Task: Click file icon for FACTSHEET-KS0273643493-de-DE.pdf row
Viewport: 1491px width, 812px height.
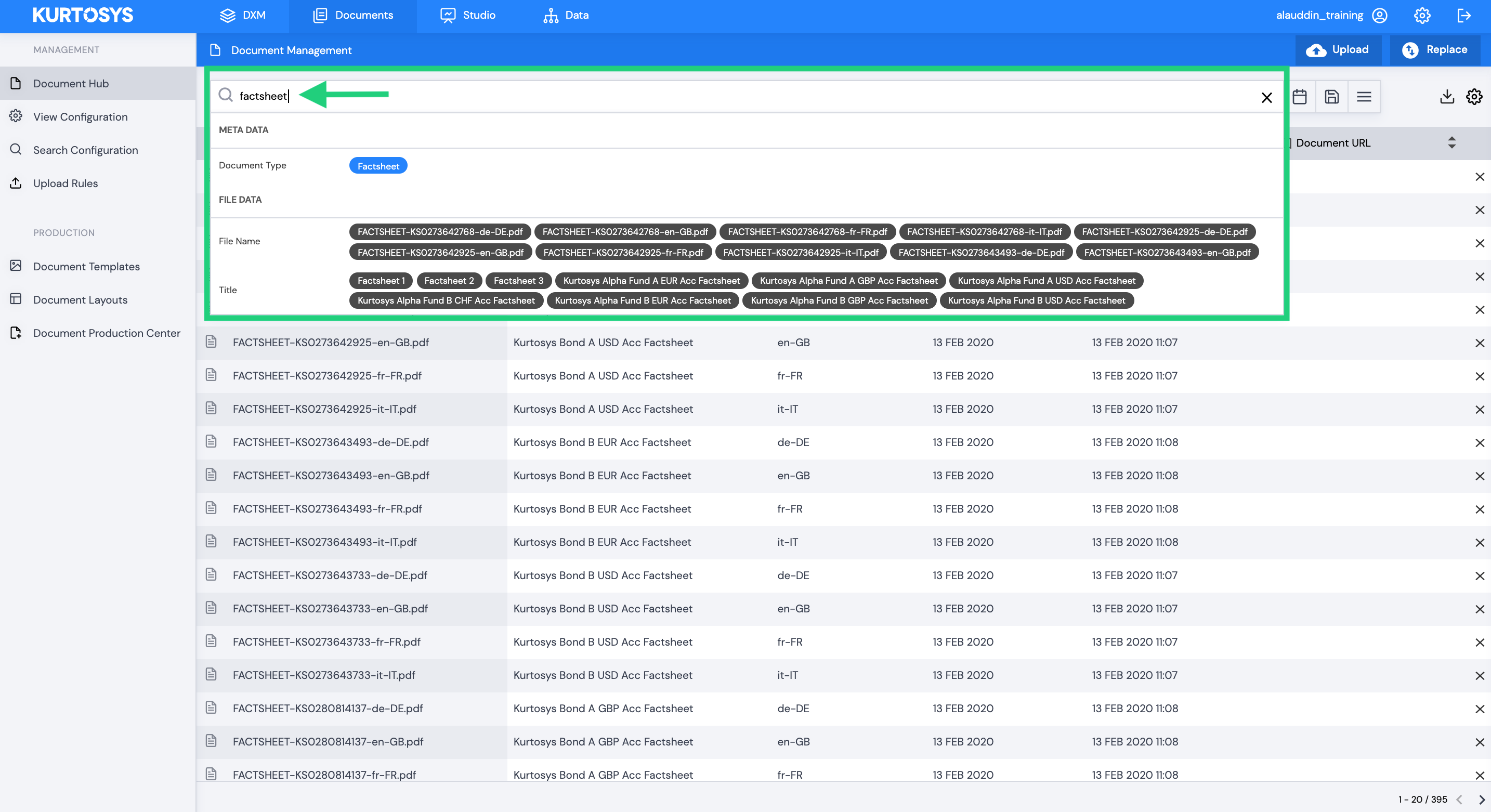Action: (x=211, y=441)
